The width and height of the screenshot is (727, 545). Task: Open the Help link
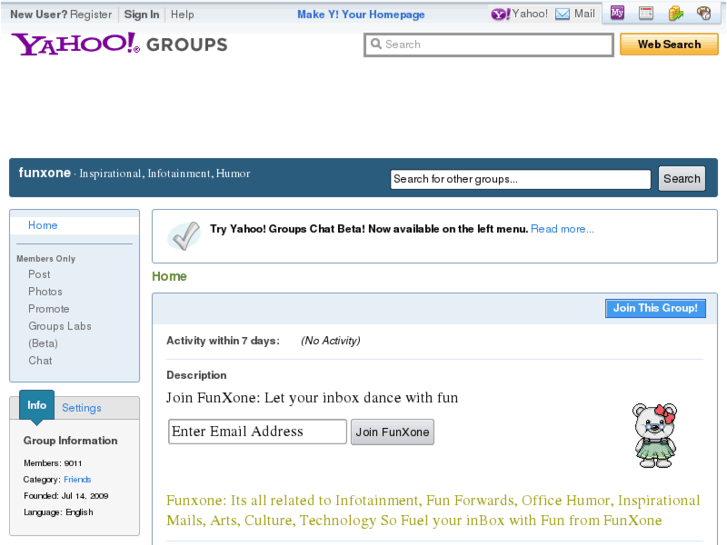point(182,14)
